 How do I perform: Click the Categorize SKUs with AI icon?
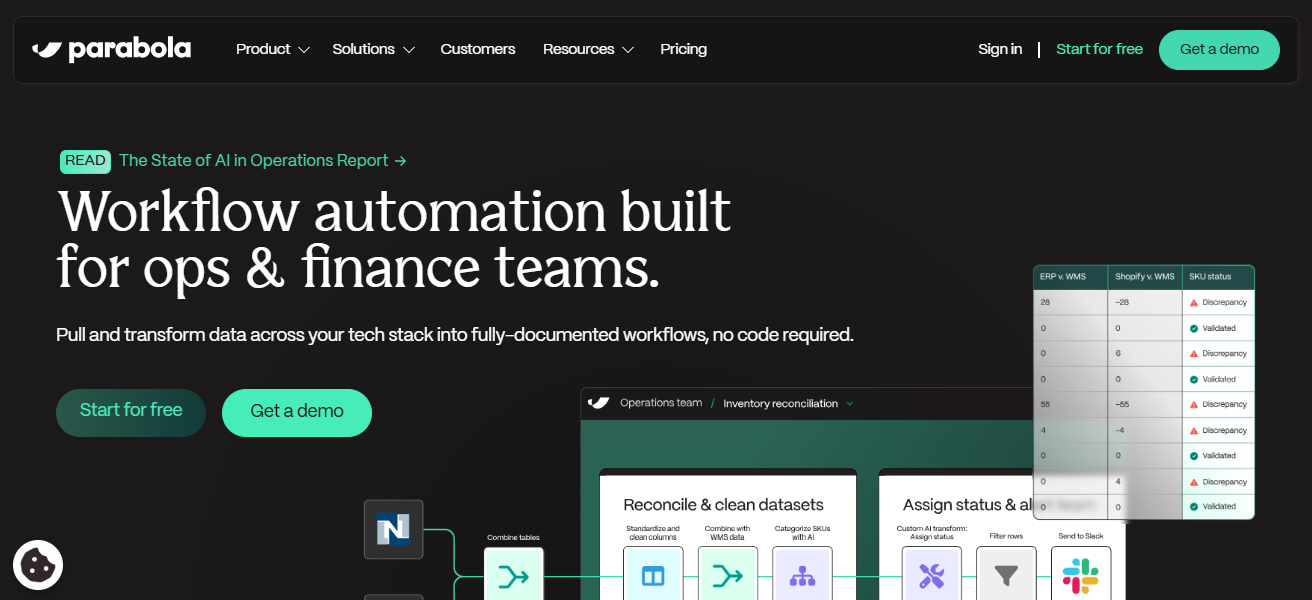pyautogui.click(x=802, y=575)
